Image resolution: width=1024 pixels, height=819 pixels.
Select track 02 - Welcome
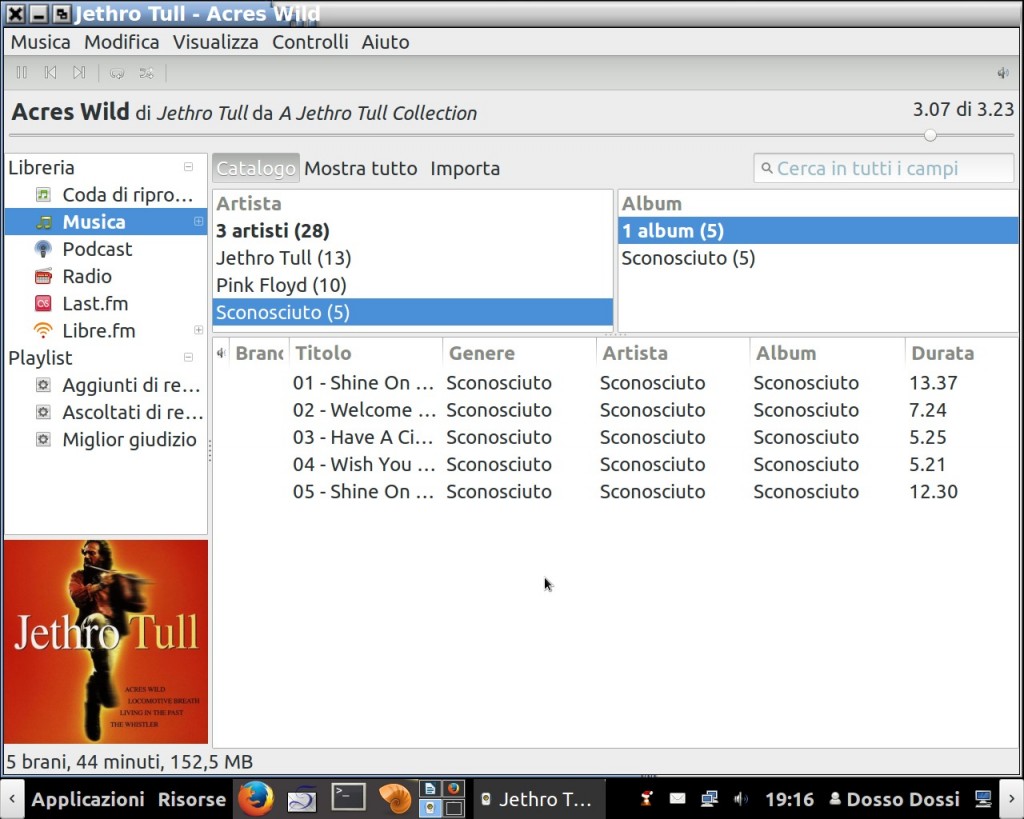point(615,410)
